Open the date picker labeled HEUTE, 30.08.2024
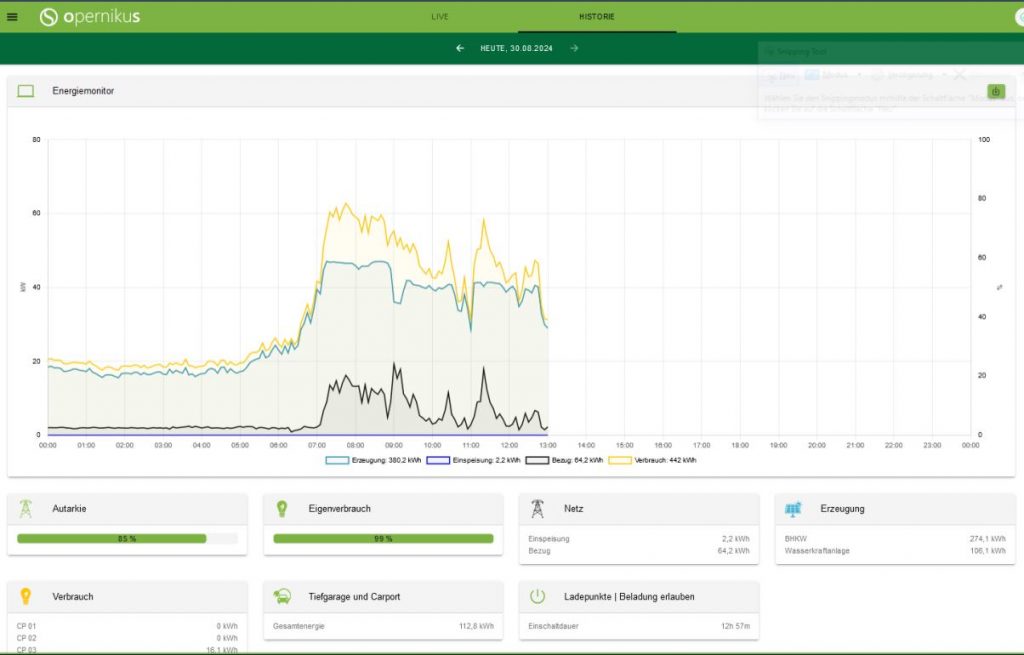 pyautogui.click(x=517, y=48)
